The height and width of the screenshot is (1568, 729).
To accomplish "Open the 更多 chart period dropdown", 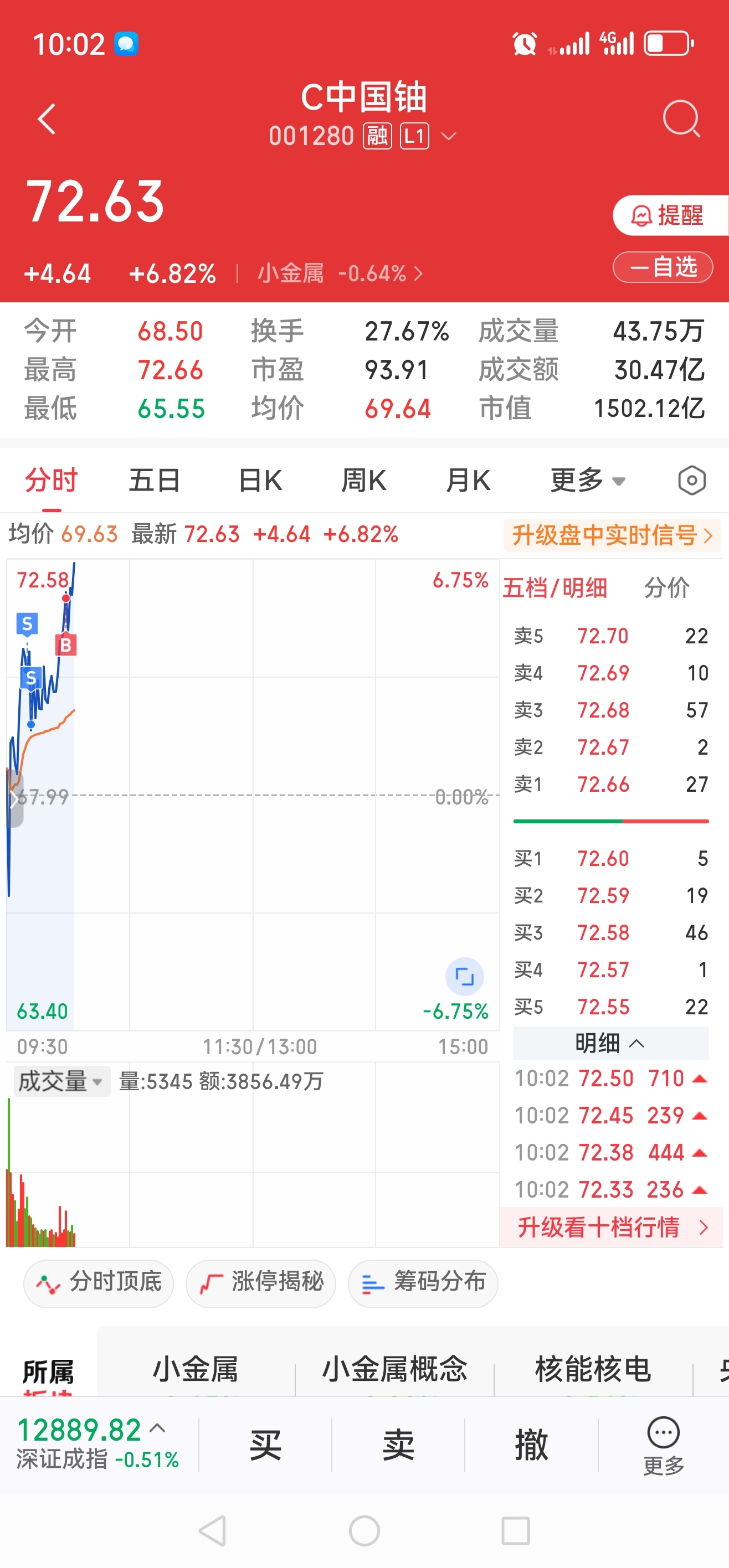I will pos(588,480).
